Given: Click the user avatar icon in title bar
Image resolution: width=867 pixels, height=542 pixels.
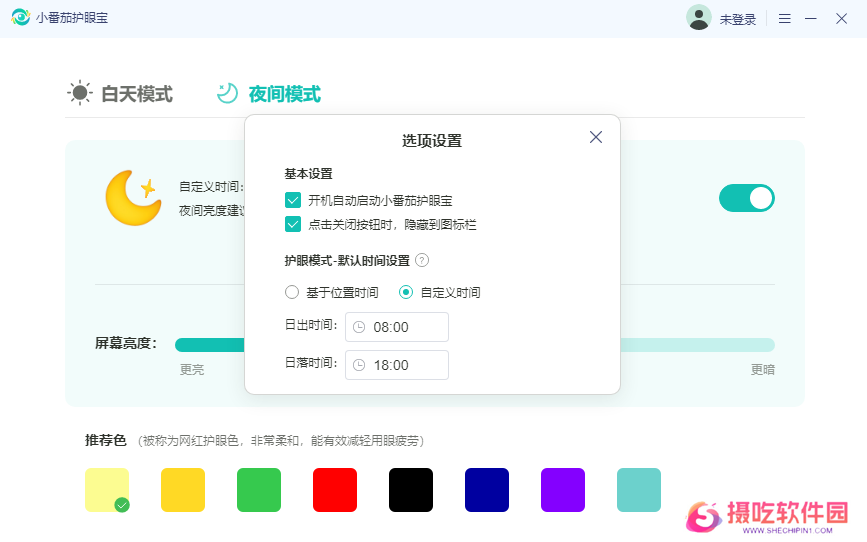Looking at the screenshot, I should [x=698, y=18].
